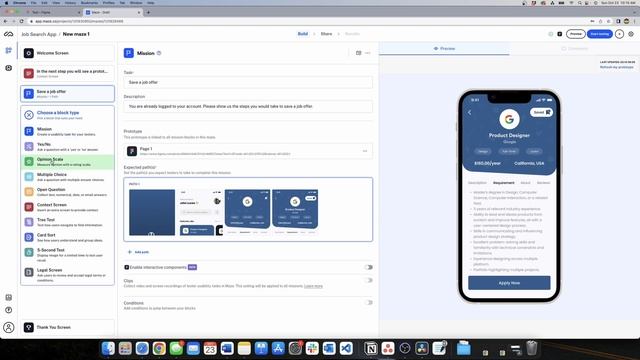Add a Mission block
The width and height of the screenshot is (640, 360).
pos(68,131)
